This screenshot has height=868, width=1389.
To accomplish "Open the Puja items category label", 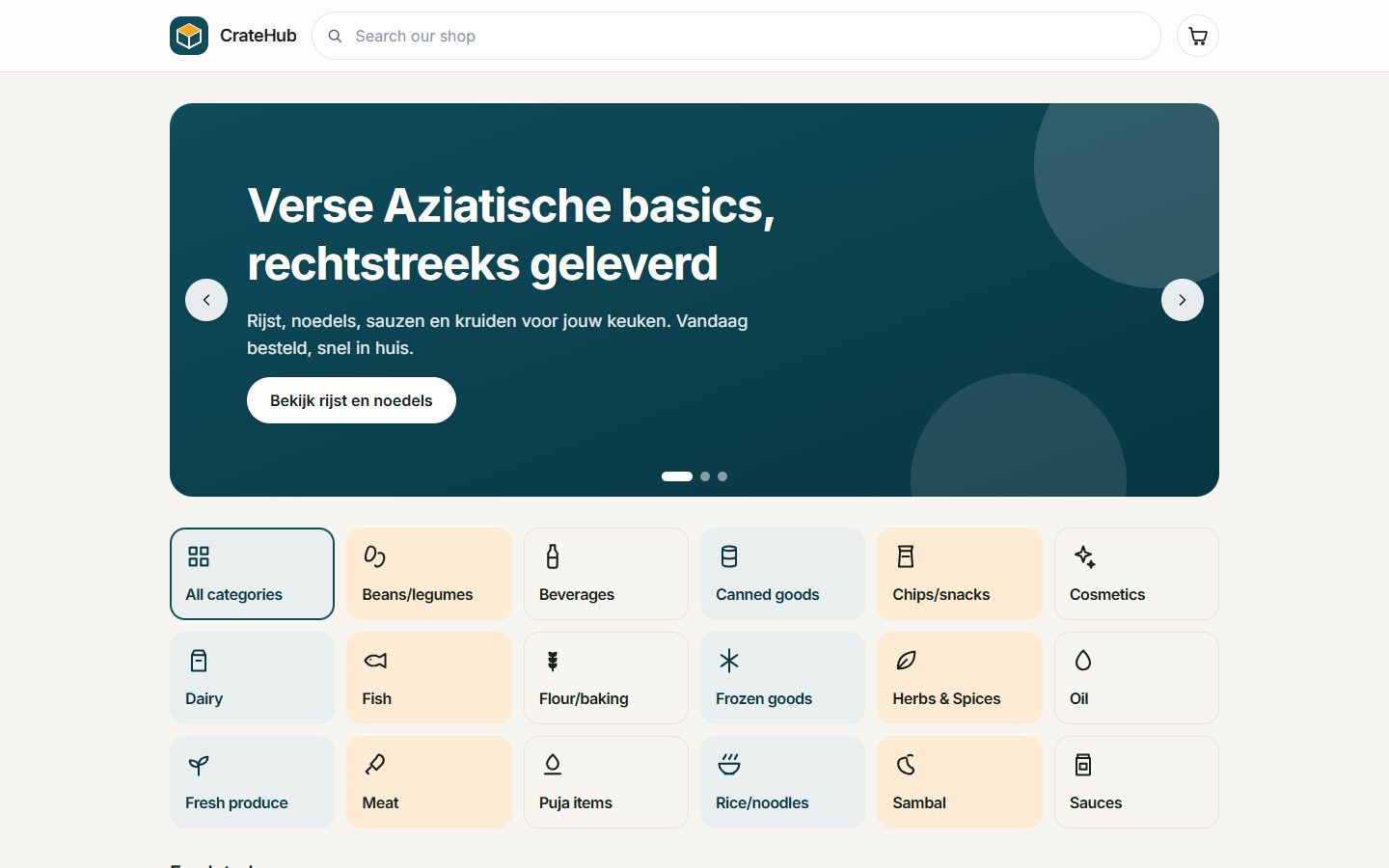I will click(576, 802).
